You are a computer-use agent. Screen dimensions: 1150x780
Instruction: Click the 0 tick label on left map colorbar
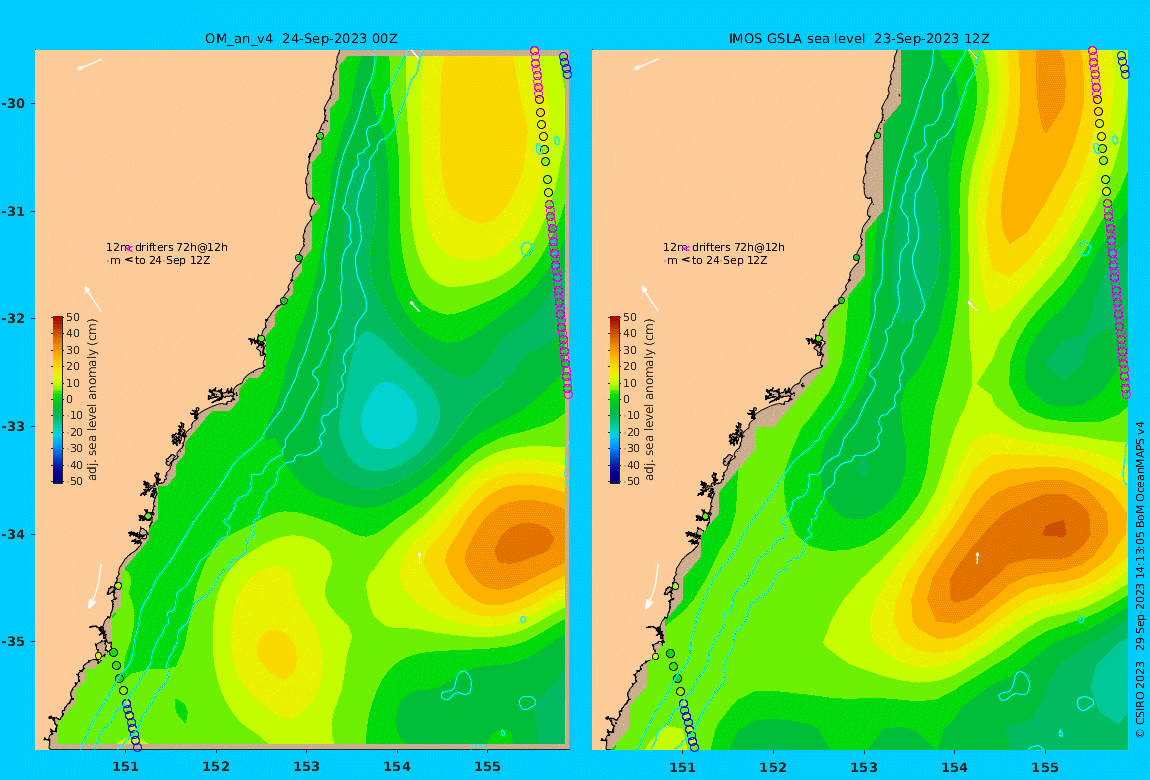70,400
